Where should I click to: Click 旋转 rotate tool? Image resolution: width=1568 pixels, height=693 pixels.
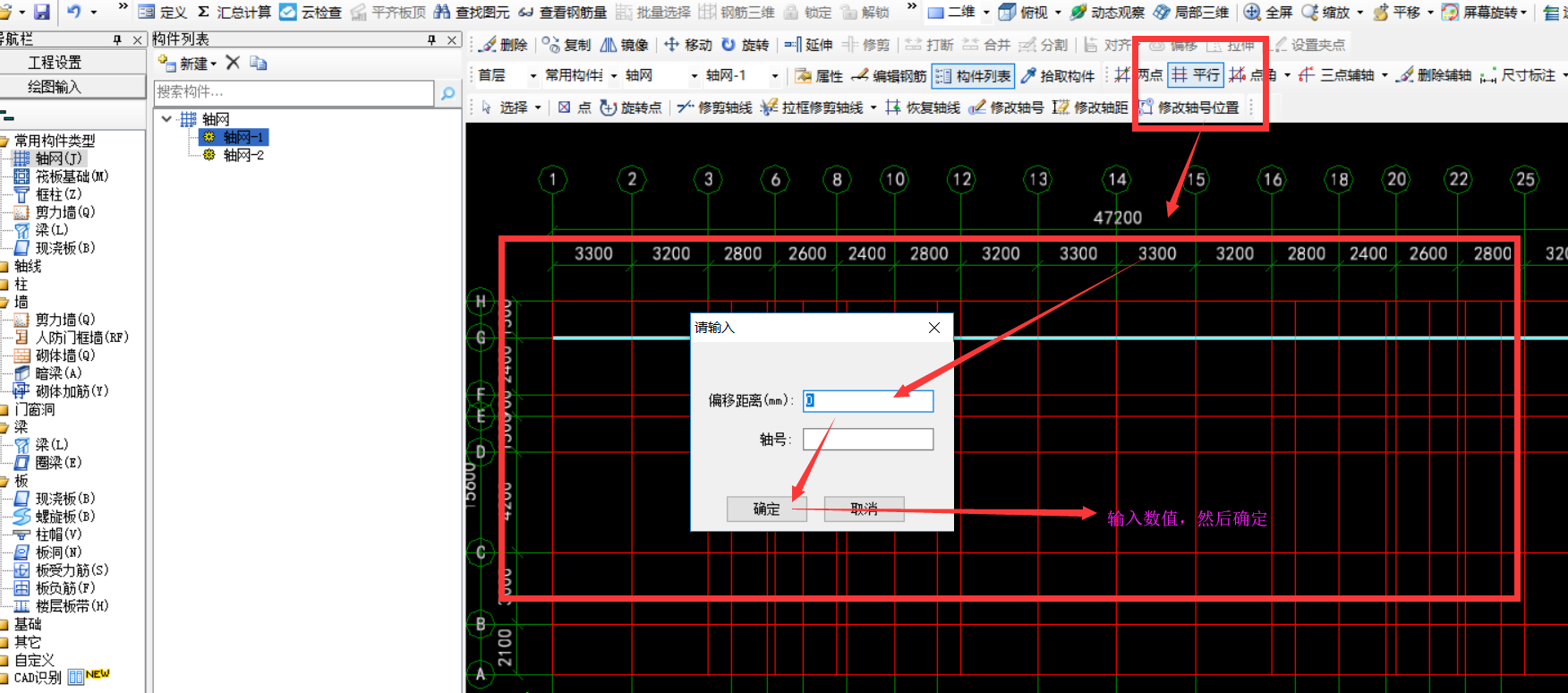(x=745, y=45)
